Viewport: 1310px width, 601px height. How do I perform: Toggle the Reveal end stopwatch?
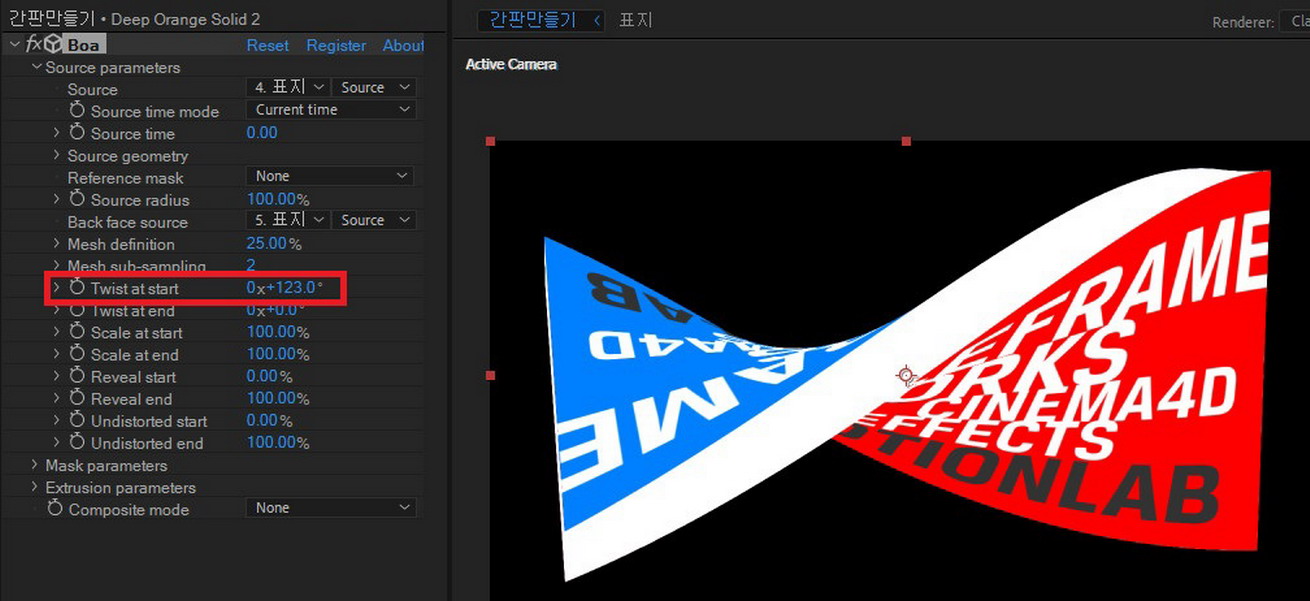[x=77, y=399]
